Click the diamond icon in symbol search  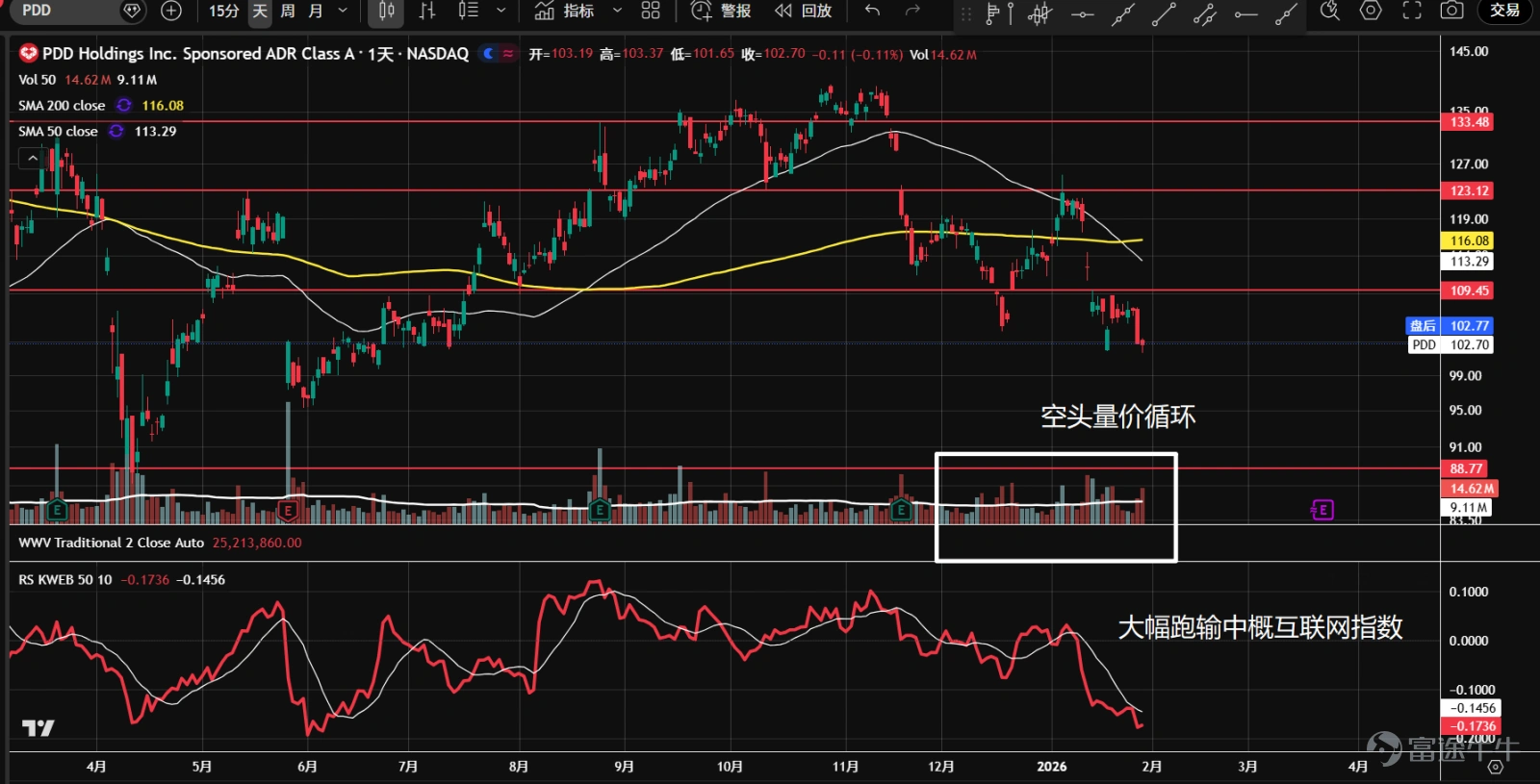(x=133, y=11)
